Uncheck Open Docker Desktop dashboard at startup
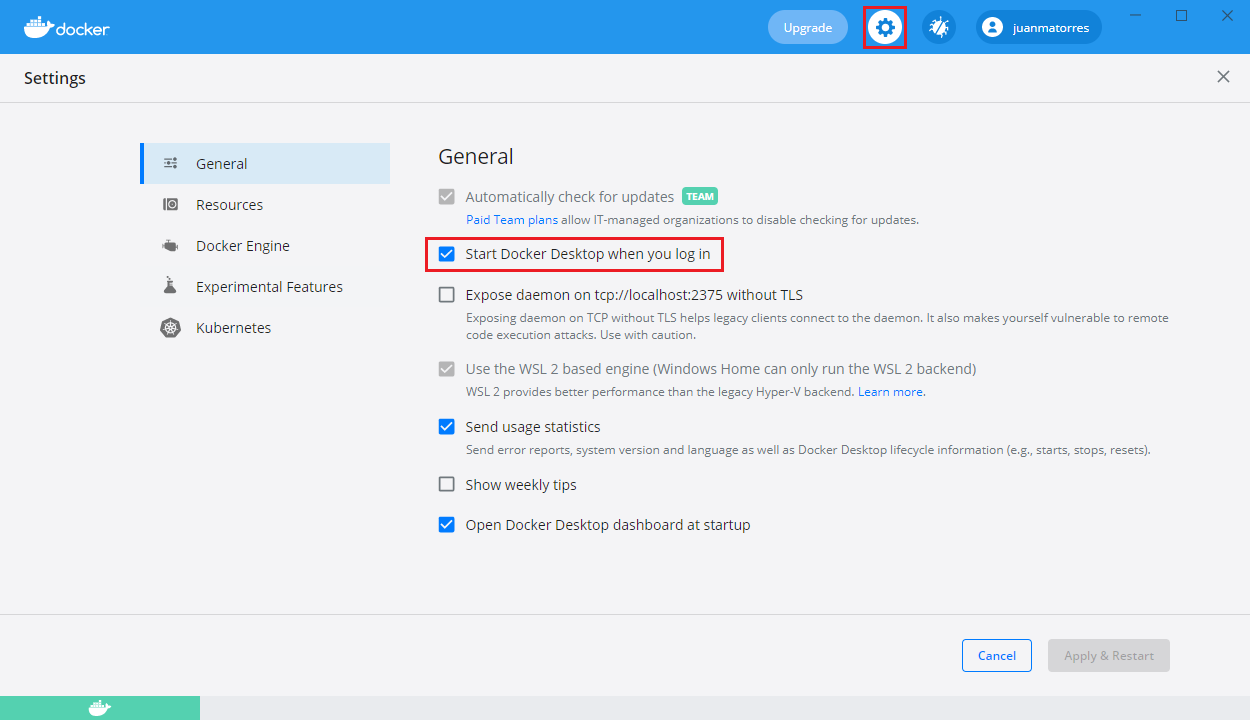Screen dimensions: 1250x720 [x=447, y=525]
